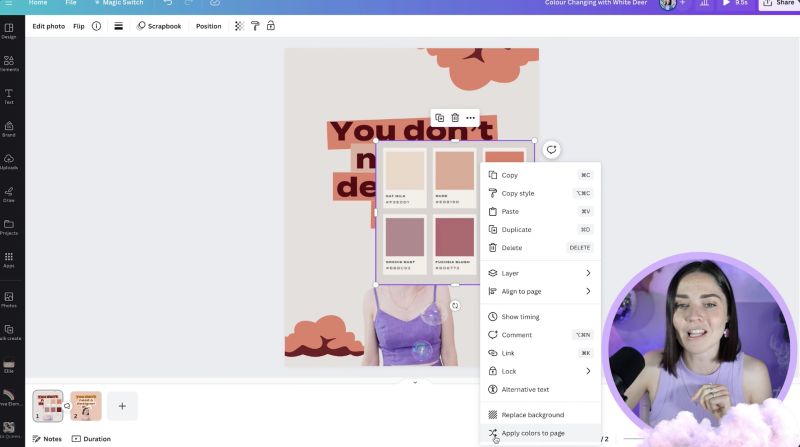Open the Uploads panel

[x=9, y=161]
